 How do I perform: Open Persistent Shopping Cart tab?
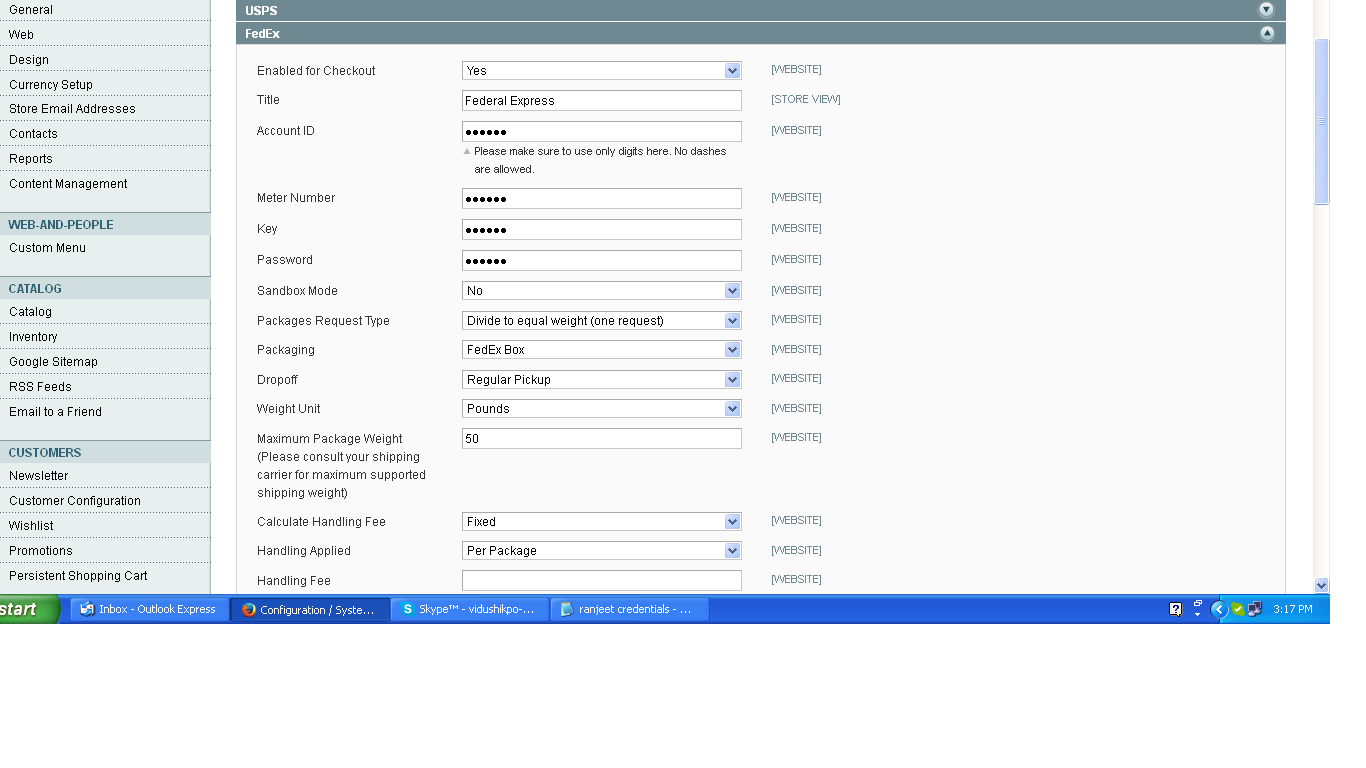[105, 575]
